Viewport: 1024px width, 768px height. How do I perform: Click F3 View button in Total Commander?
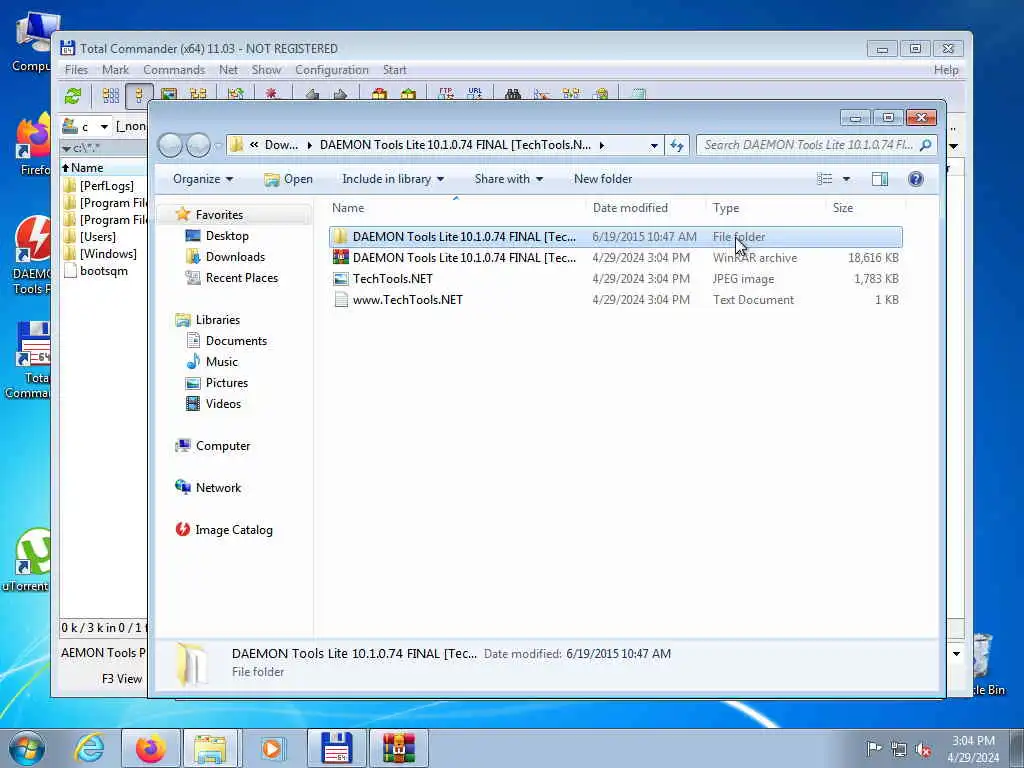(121, 679)
